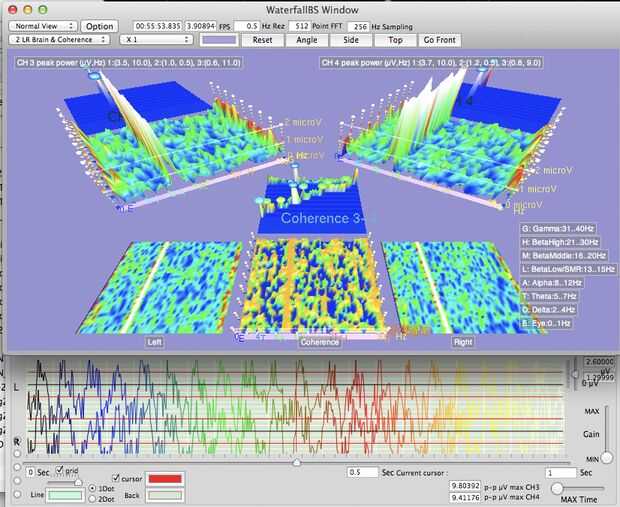Toggle the cursor checkbox

point(116,478)
